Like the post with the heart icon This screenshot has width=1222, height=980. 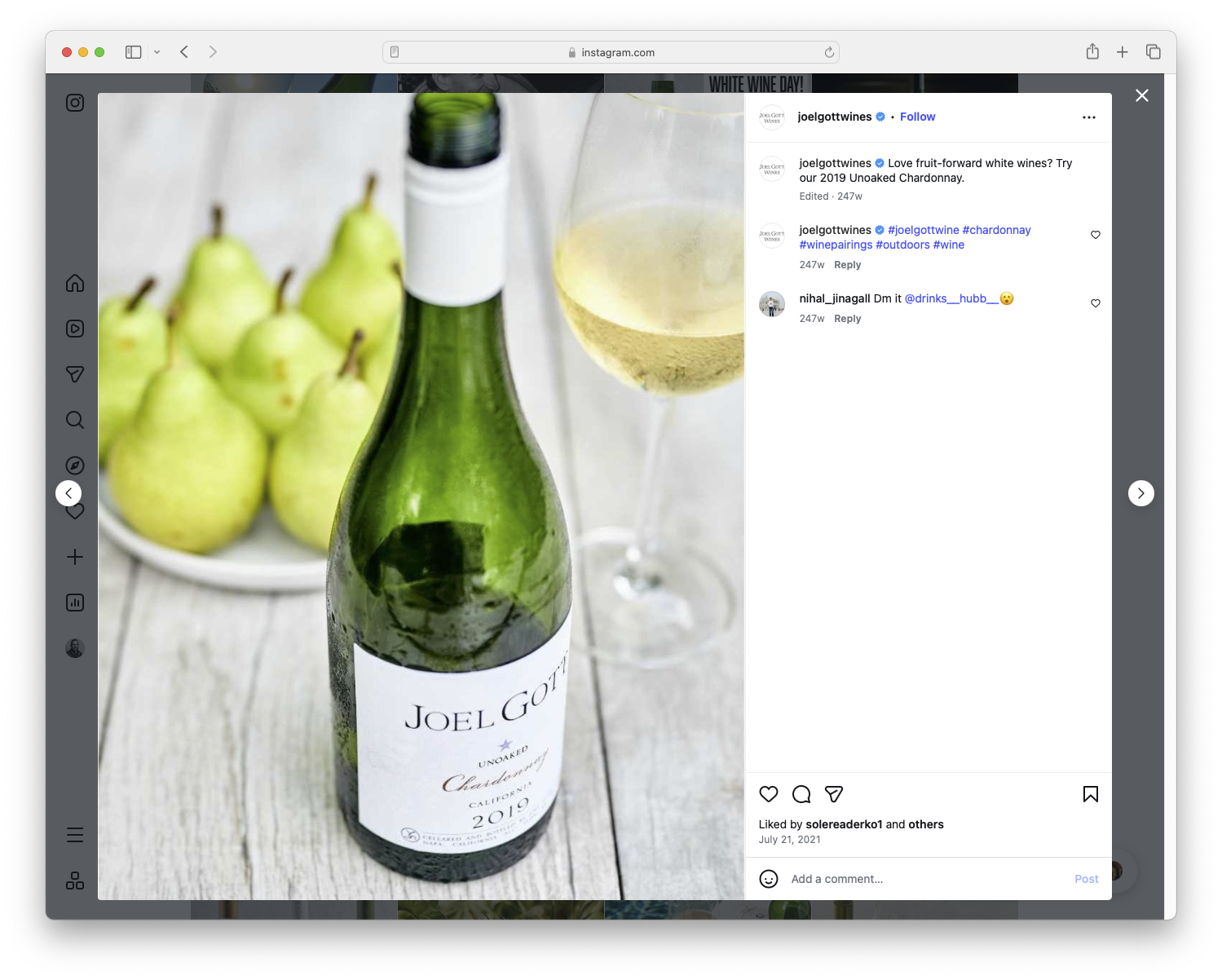point(769,794)
